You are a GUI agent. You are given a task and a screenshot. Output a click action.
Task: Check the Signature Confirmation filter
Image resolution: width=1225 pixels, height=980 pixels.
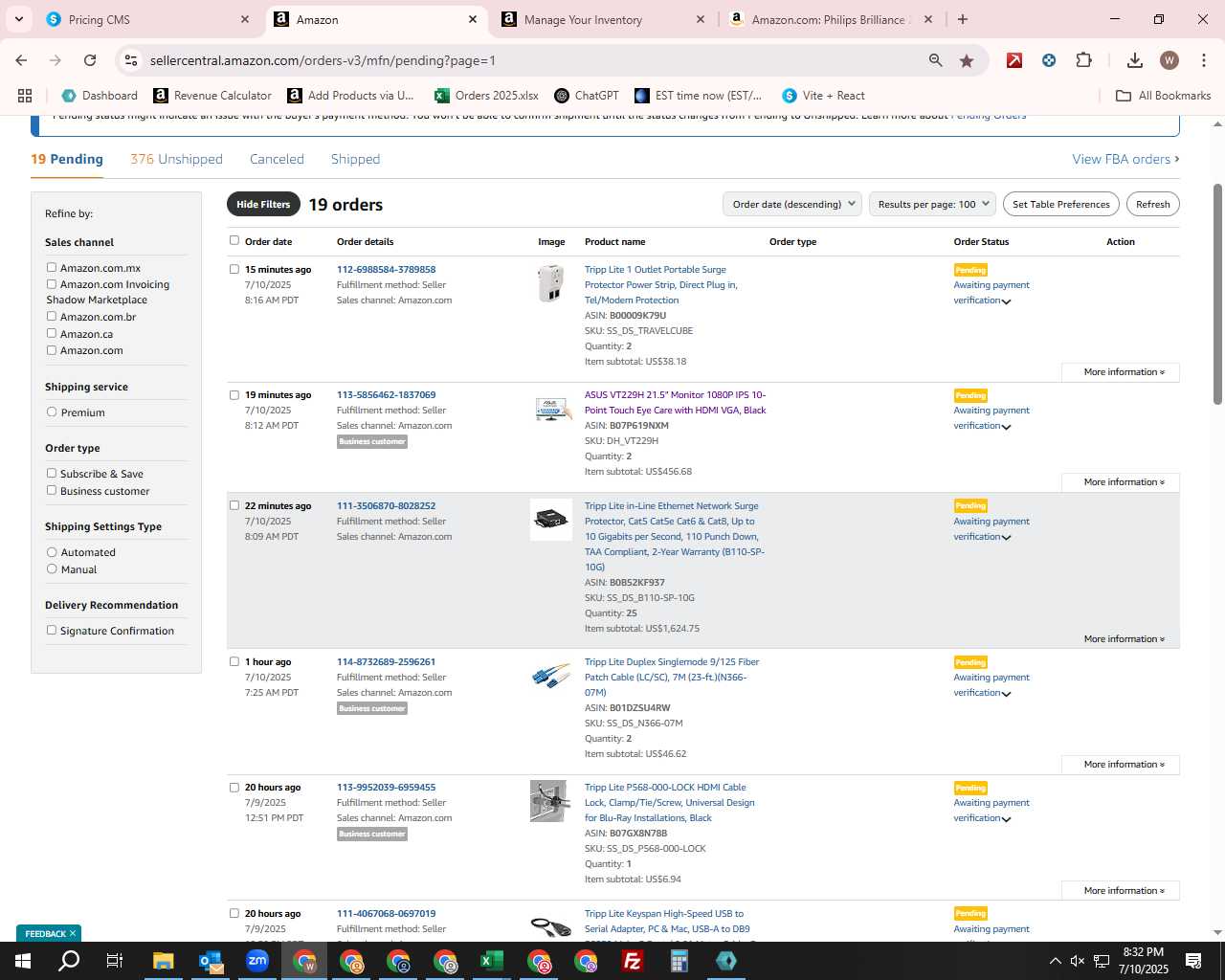point(52,630)
